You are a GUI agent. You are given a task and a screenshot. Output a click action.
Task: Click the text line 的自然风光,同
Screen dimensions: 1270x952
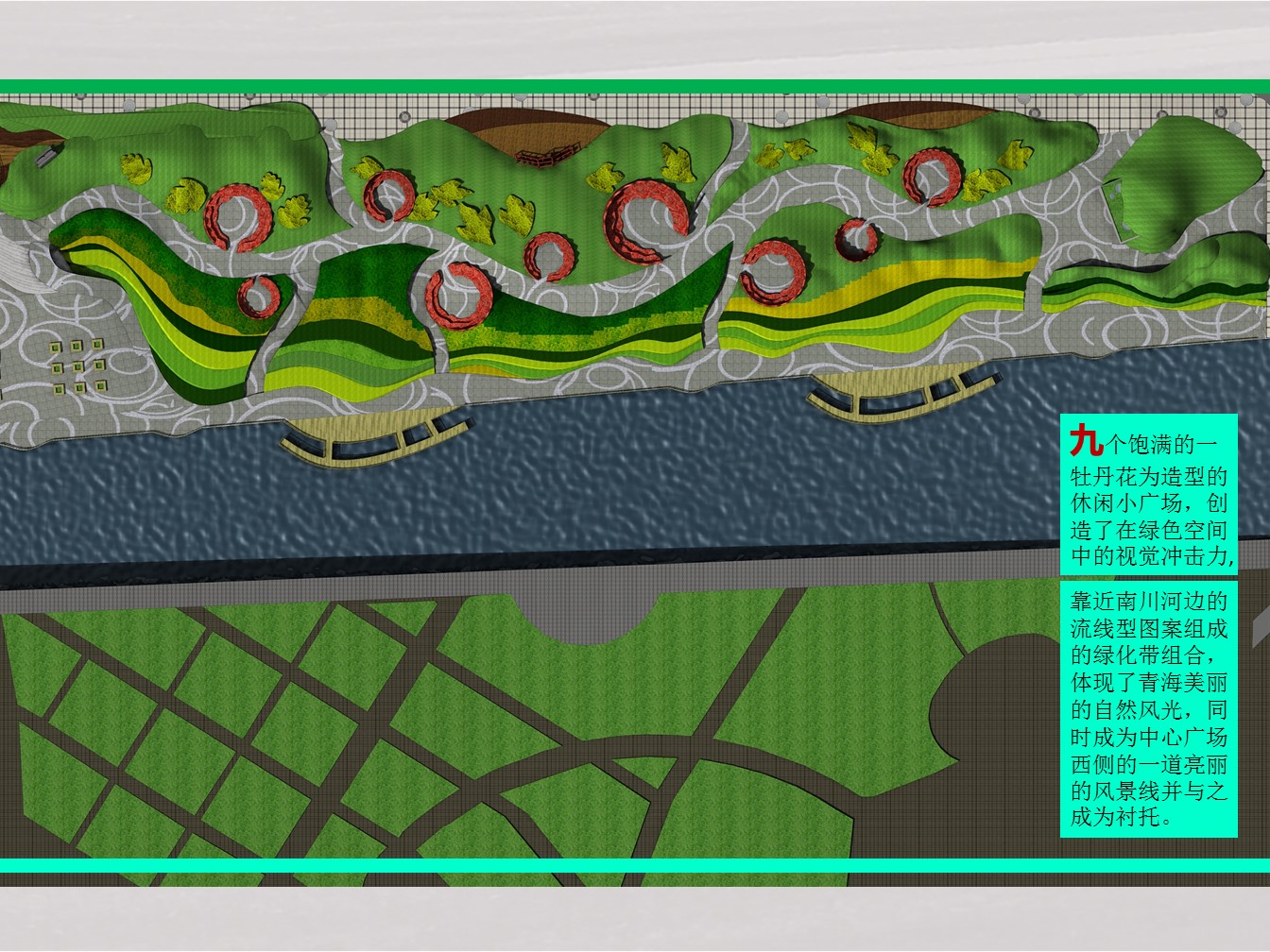pos(1149,709)
